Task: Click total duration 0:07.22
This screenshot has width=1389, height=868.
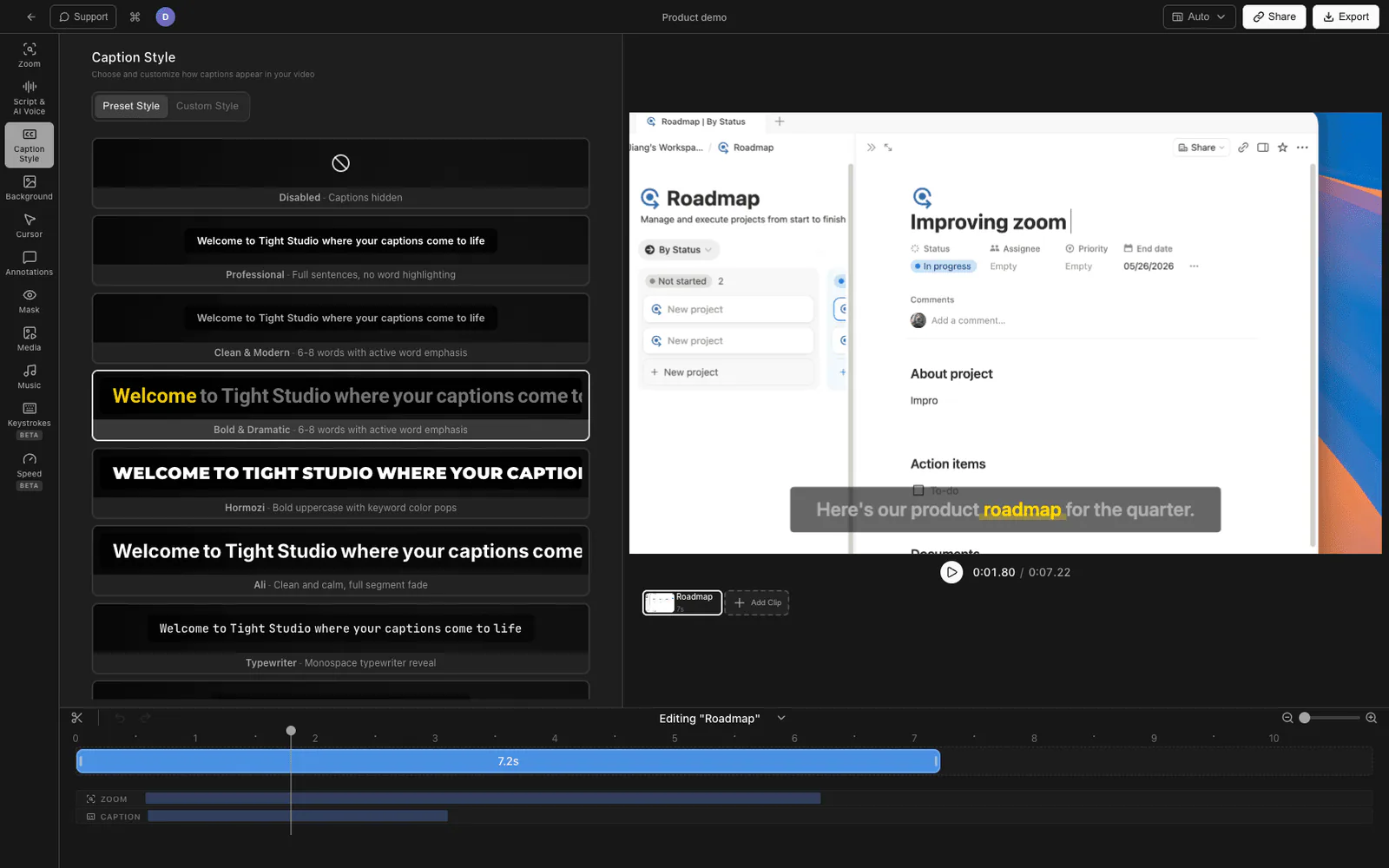Action: 1050,572
